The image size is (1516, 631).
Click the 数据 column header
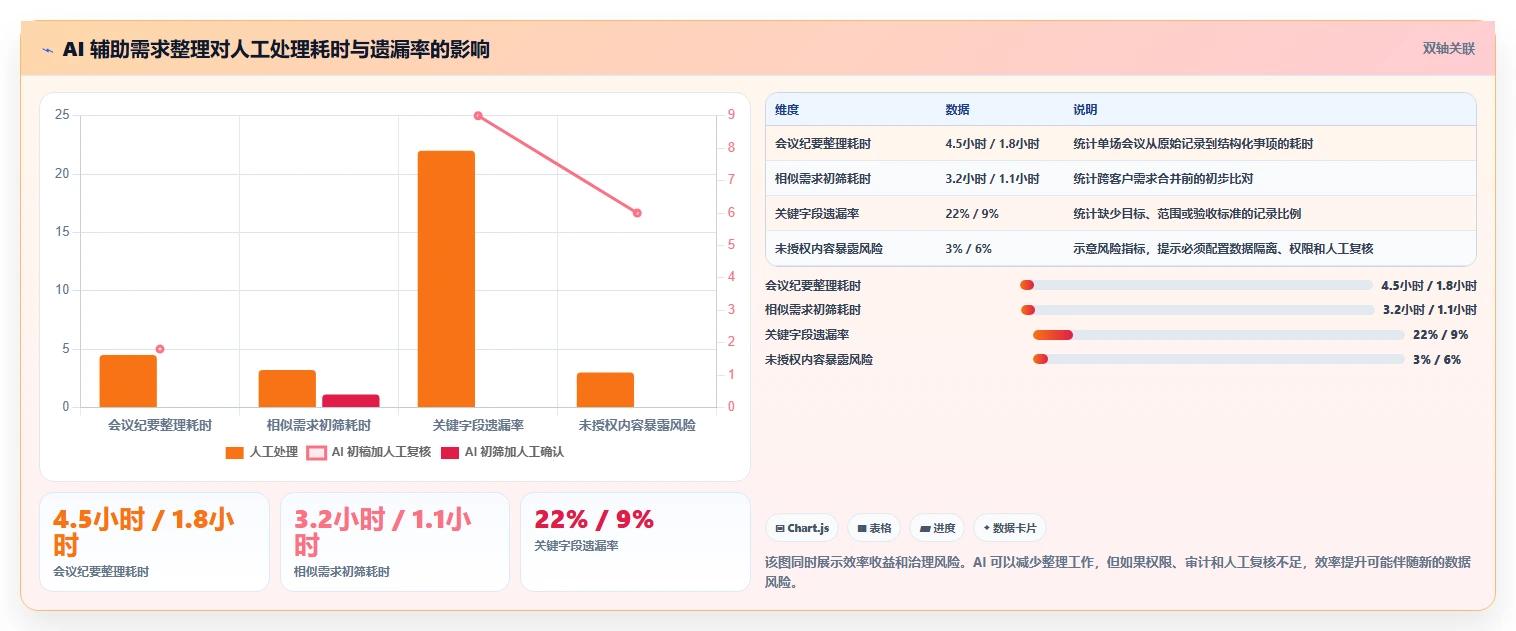tap(957, 110)
